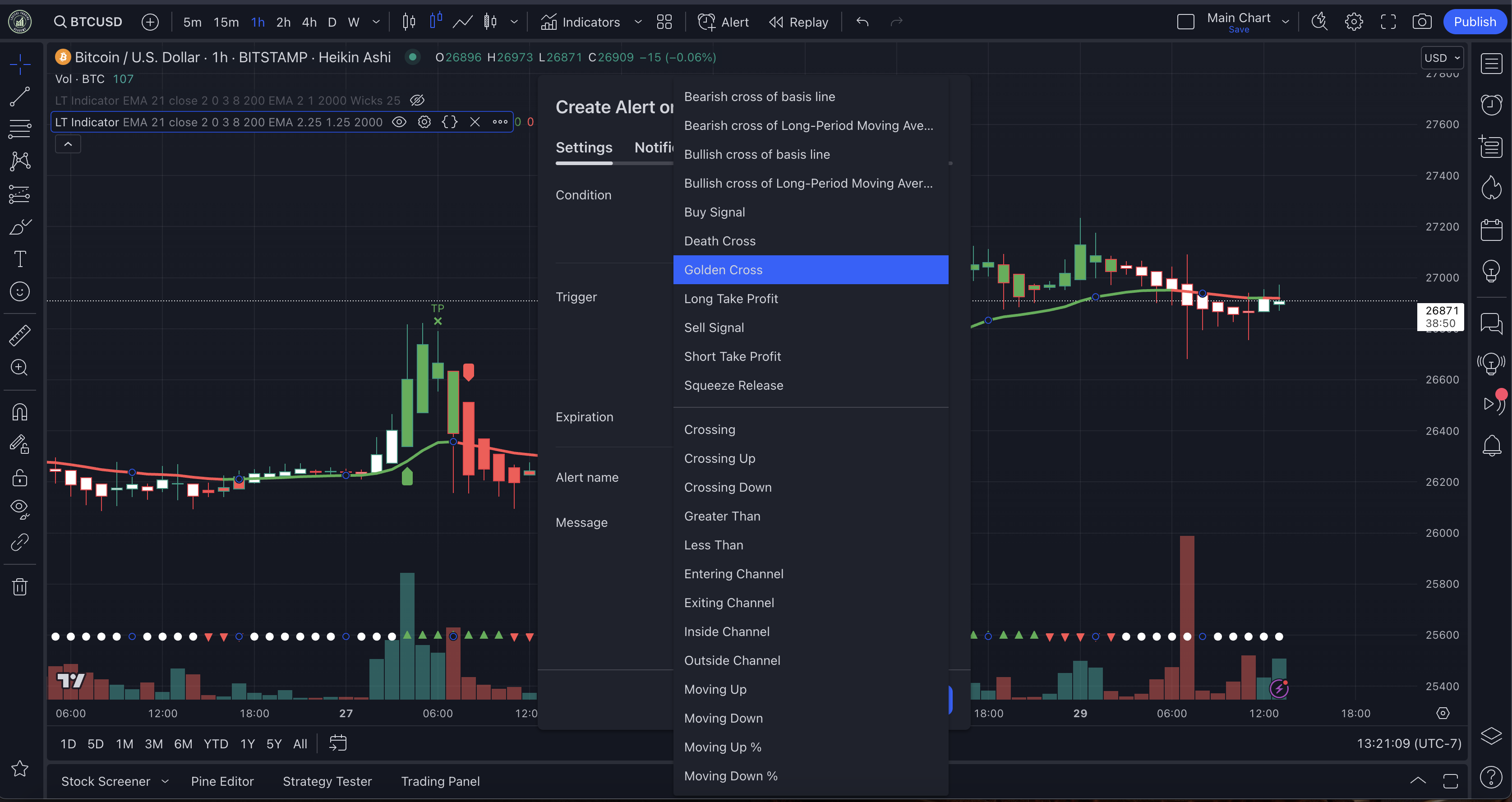Screen dimensions: 1512x802
Task: Open LT Indicator settings gear
Action: coord(424,121)
